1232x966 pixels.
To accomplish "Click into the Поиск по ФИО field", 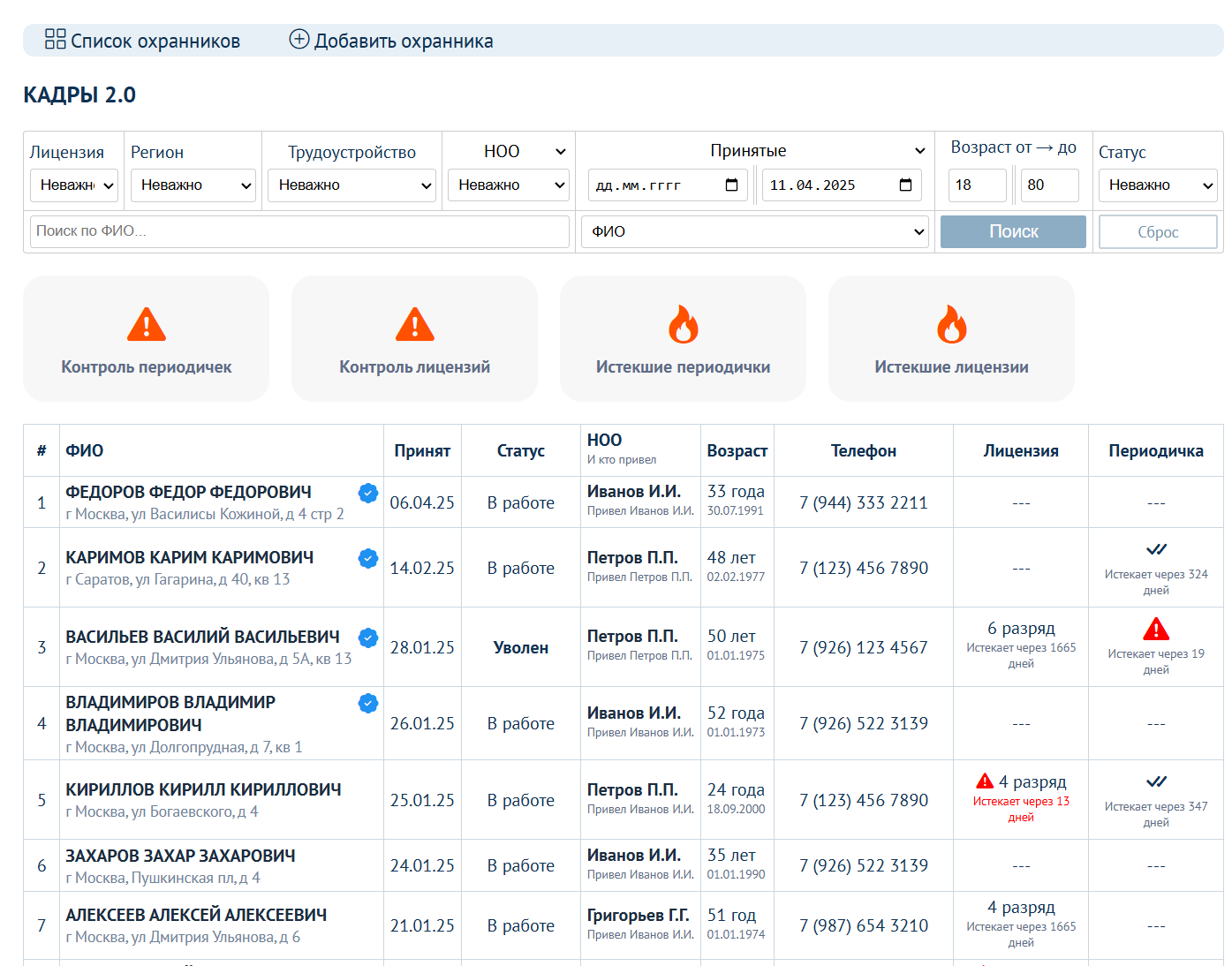I will click(299, 231).
